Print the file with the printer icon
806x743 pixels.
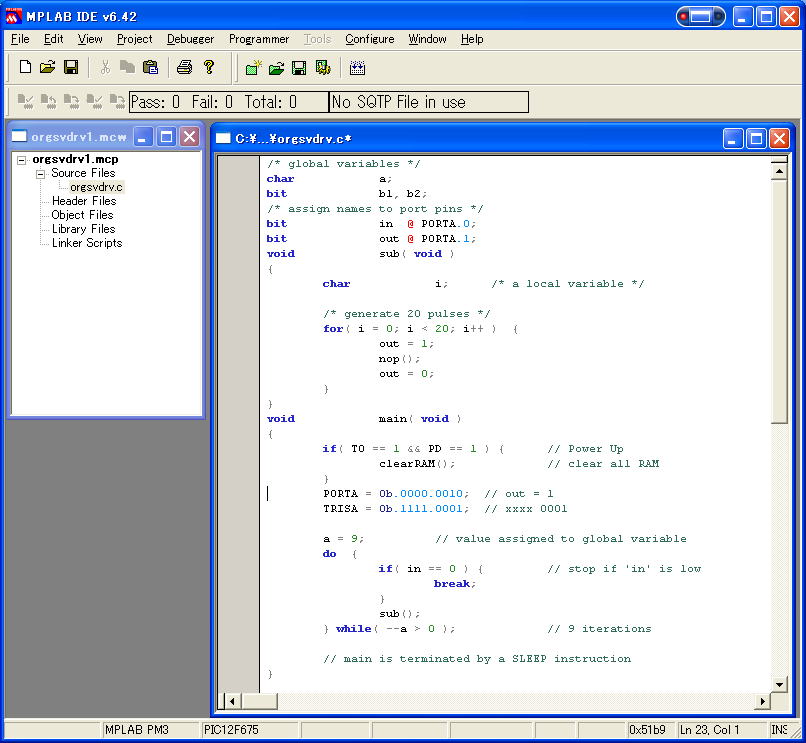click(185, 67)
